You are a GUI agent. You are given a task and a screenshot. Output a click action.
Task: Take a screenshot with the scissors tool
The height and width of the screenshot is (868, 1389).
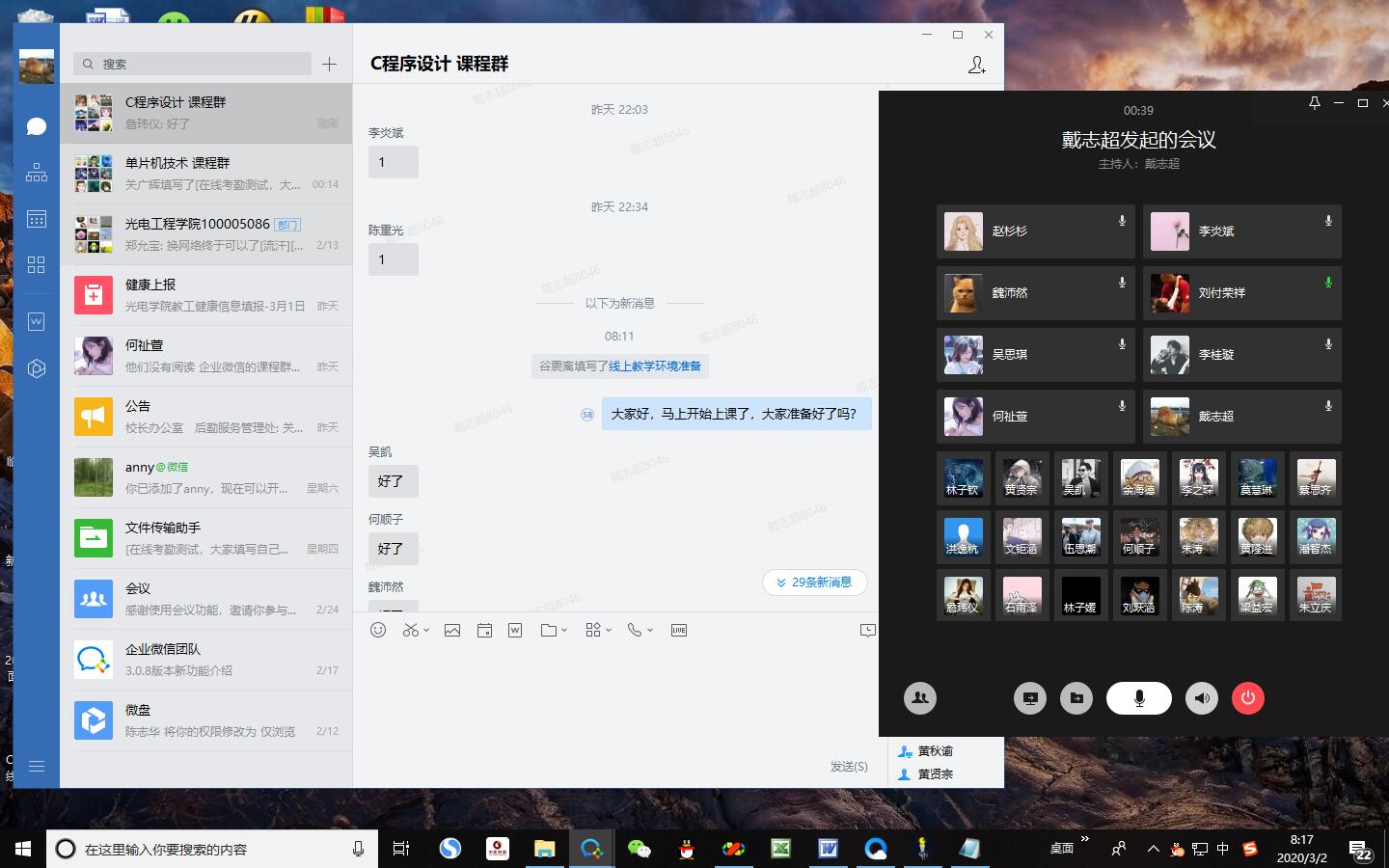409,630
